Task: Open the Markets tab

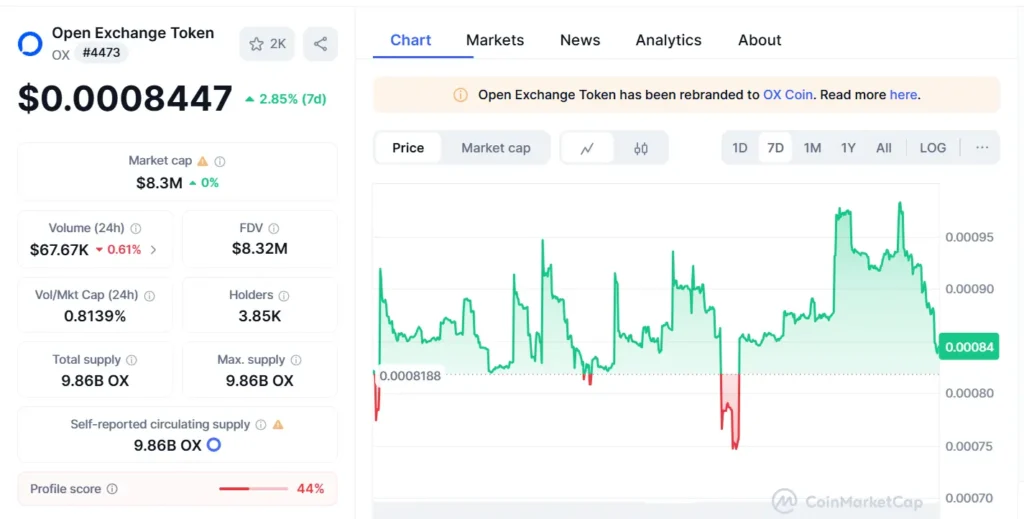Action: coord(495,40)
